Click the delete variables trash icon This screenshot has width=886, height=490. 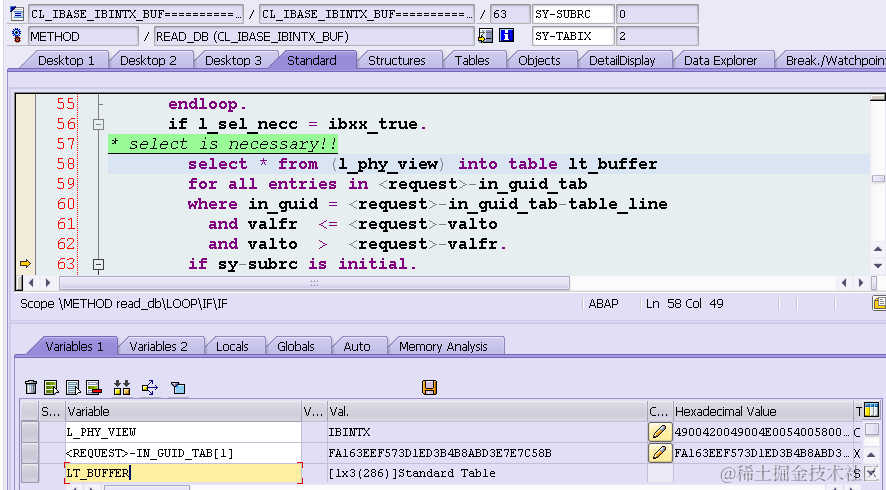31,387
